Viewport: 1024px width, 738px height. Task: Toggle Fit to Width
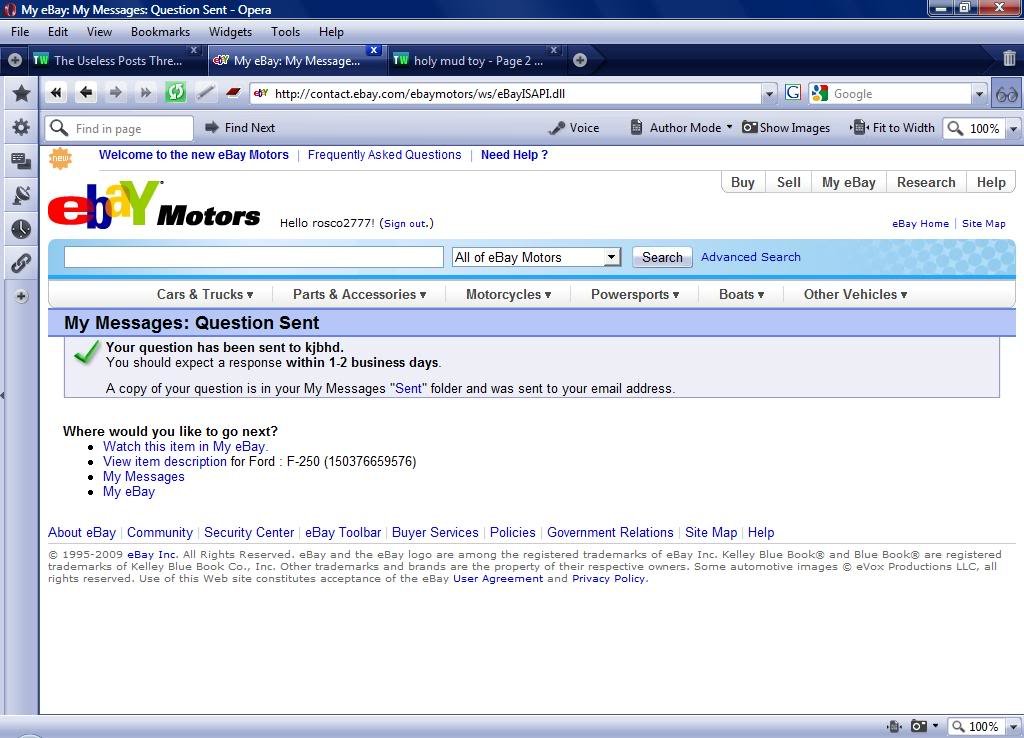[893, 128]
